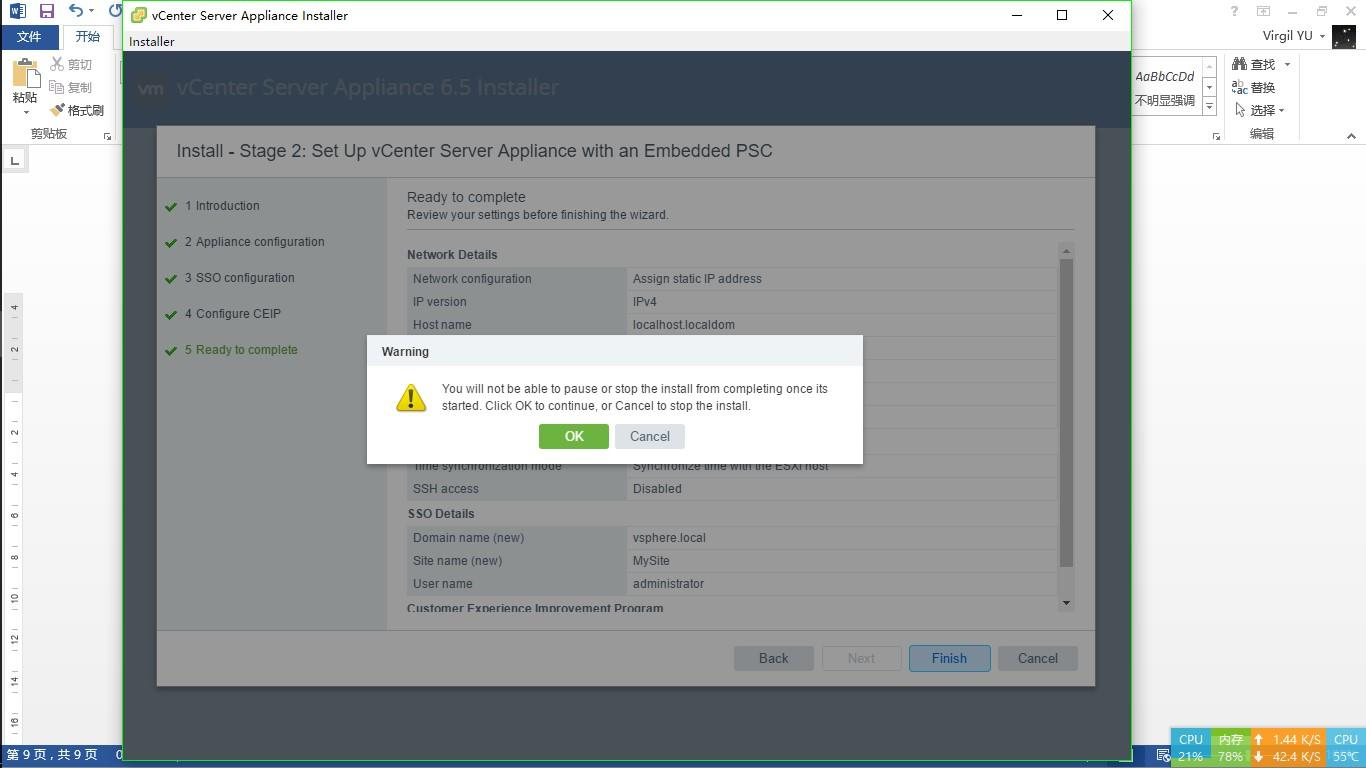1366x768 pixels.
Task: Click the styles gallery row-down arrow
Action: 1209,88
